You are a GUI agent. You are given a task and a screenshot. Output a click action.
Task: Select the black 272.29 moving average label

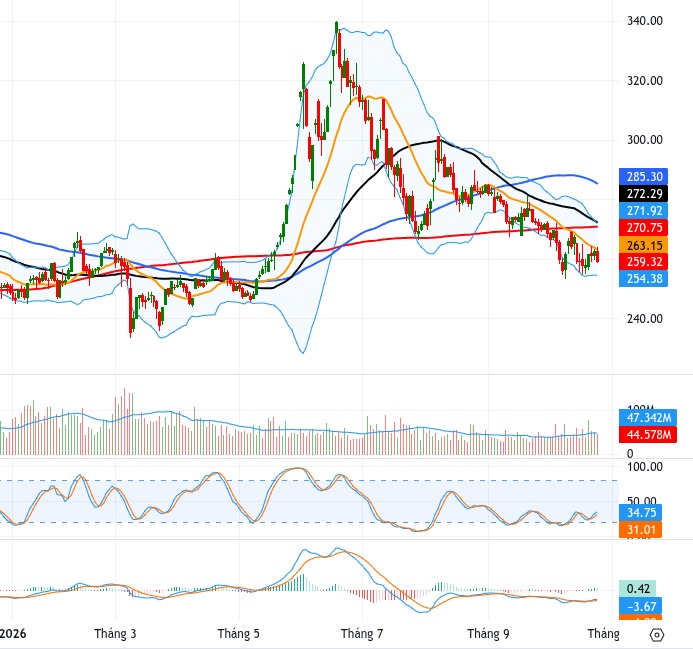pos(644,194)
